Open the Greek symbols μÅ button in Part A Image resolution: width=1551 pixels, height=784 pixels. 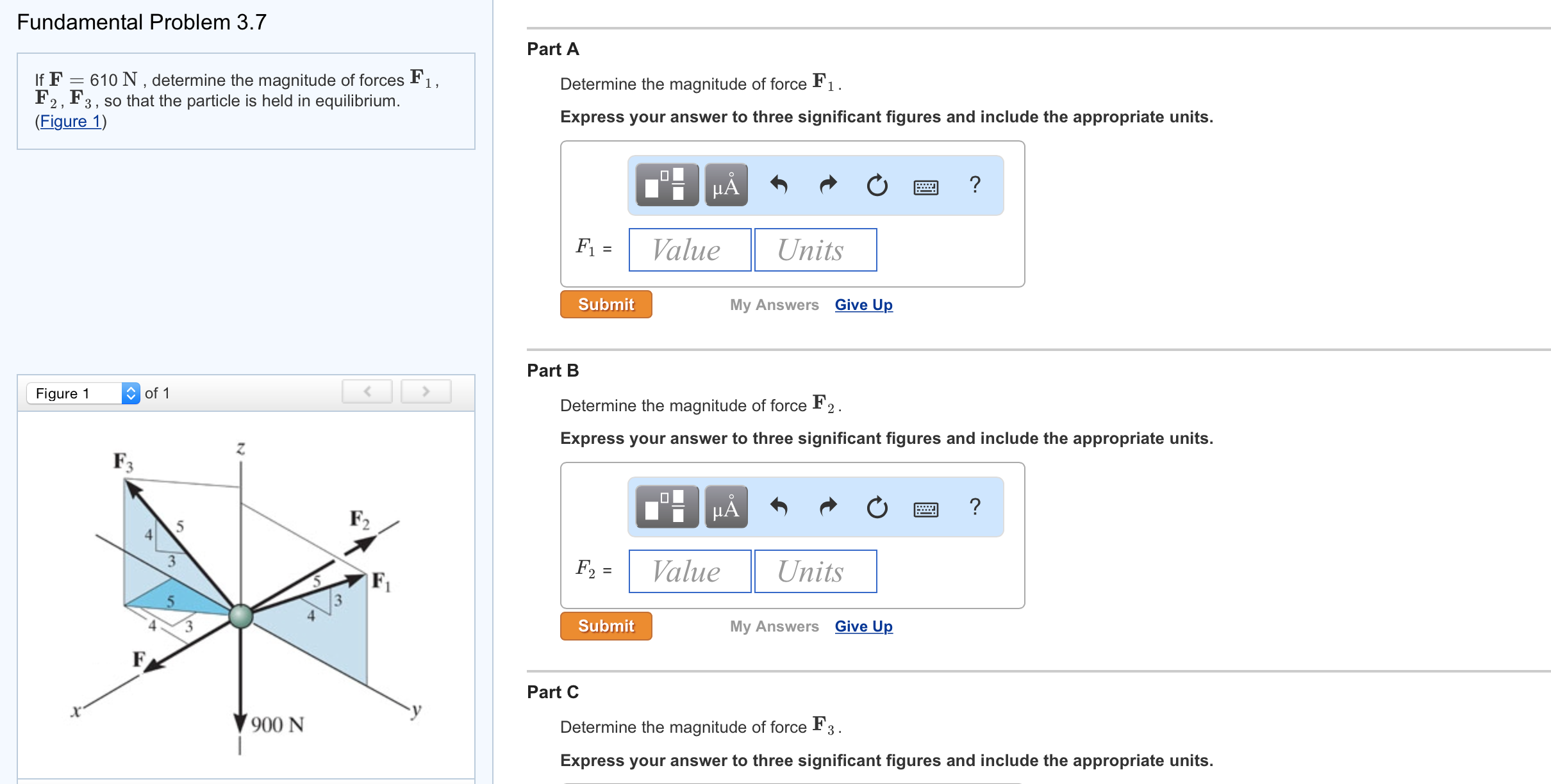tap(726, 185)
